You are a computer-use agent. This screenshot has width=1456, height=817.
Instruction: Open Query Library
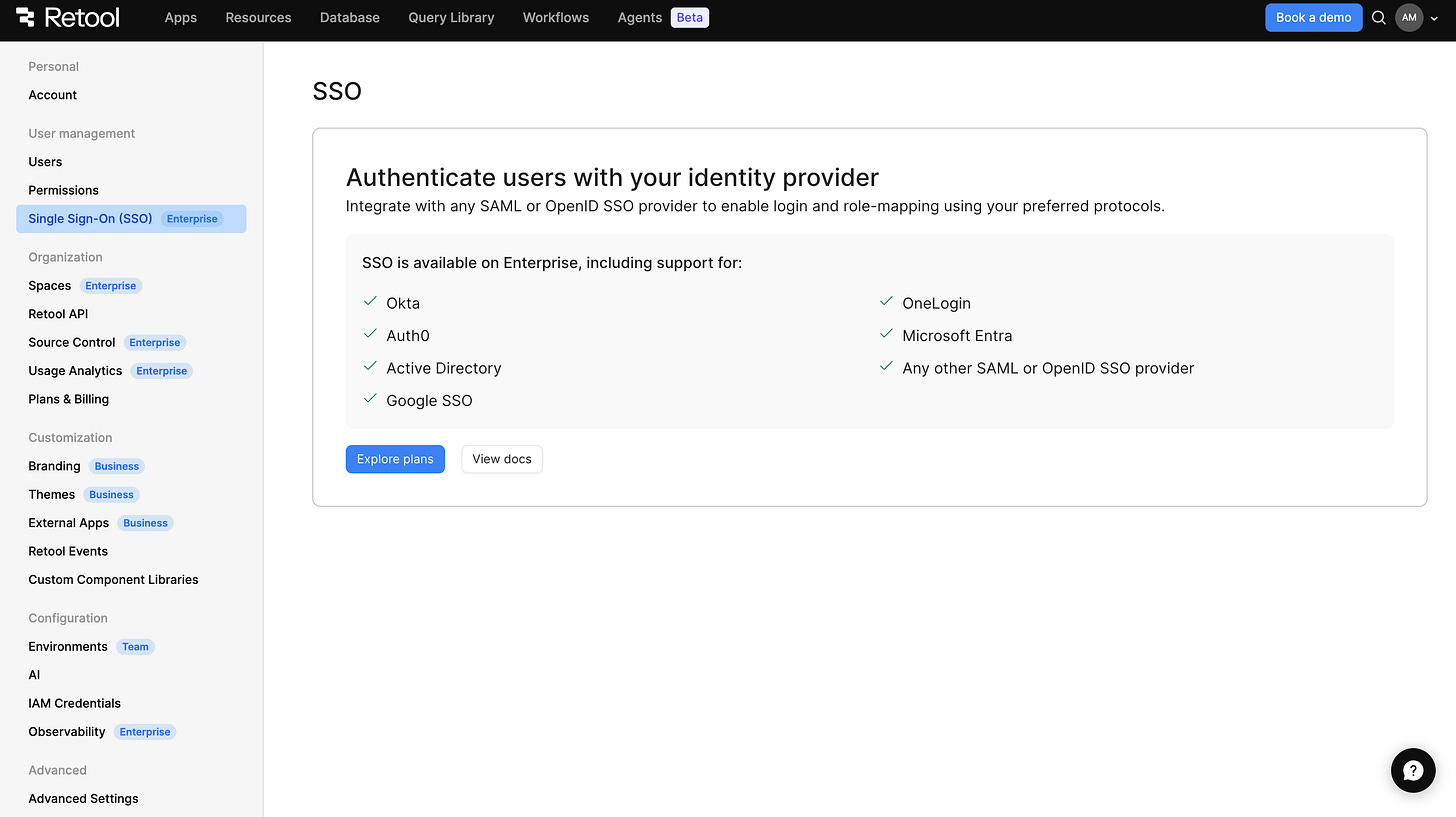point(451,17)
